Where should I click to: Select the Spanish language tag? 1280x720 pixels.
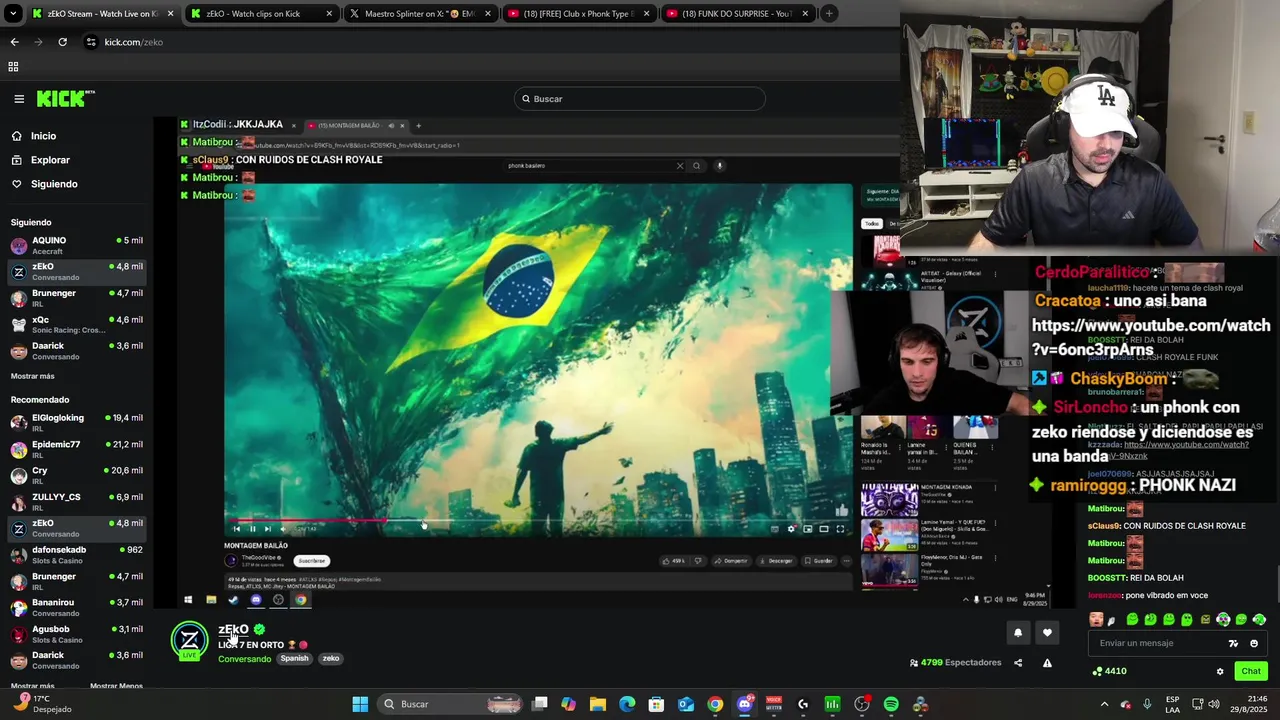click(x=294, y=659)
